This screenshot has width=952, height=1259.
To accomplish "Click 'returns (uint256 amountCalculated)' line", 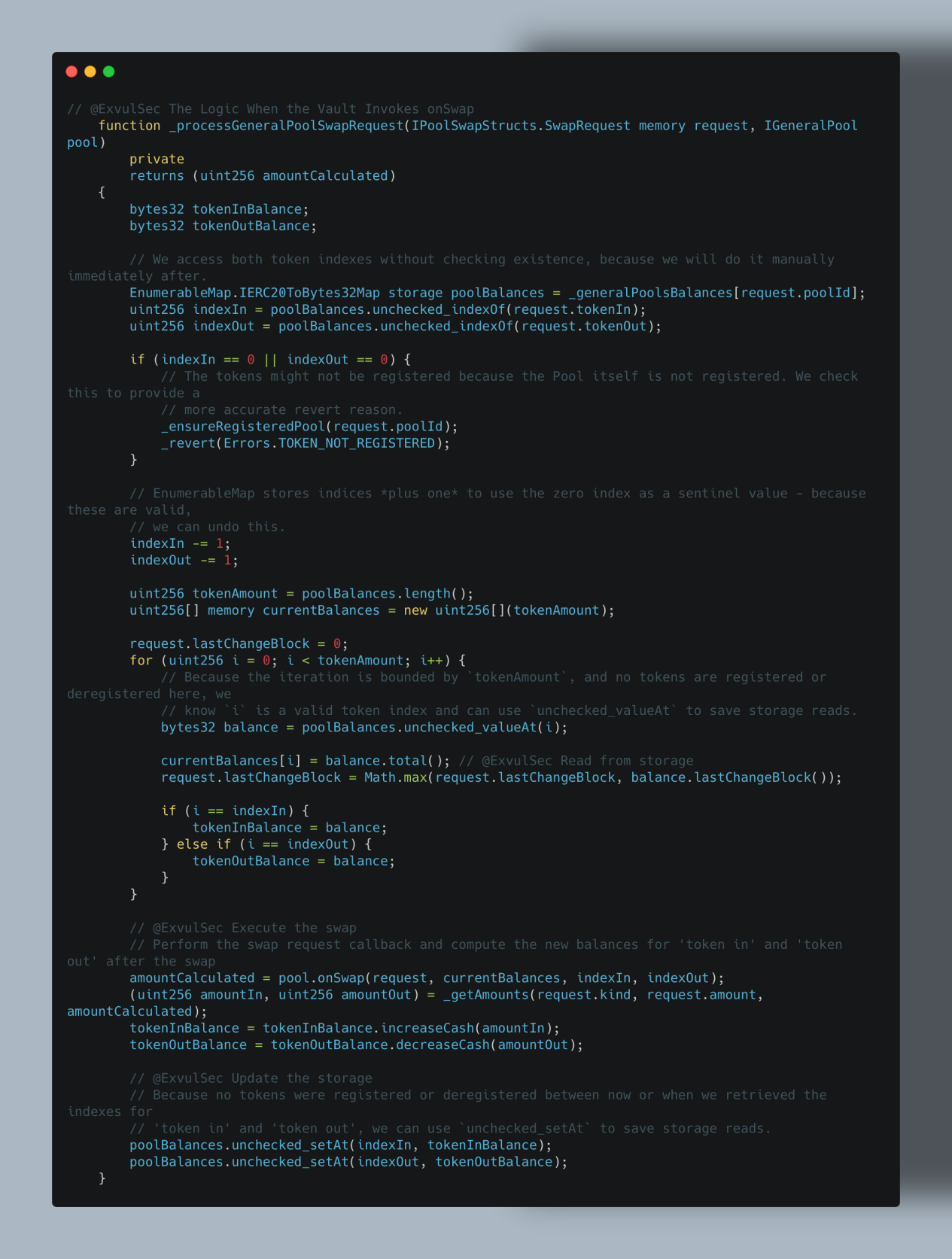I will (x=262, y=175).
